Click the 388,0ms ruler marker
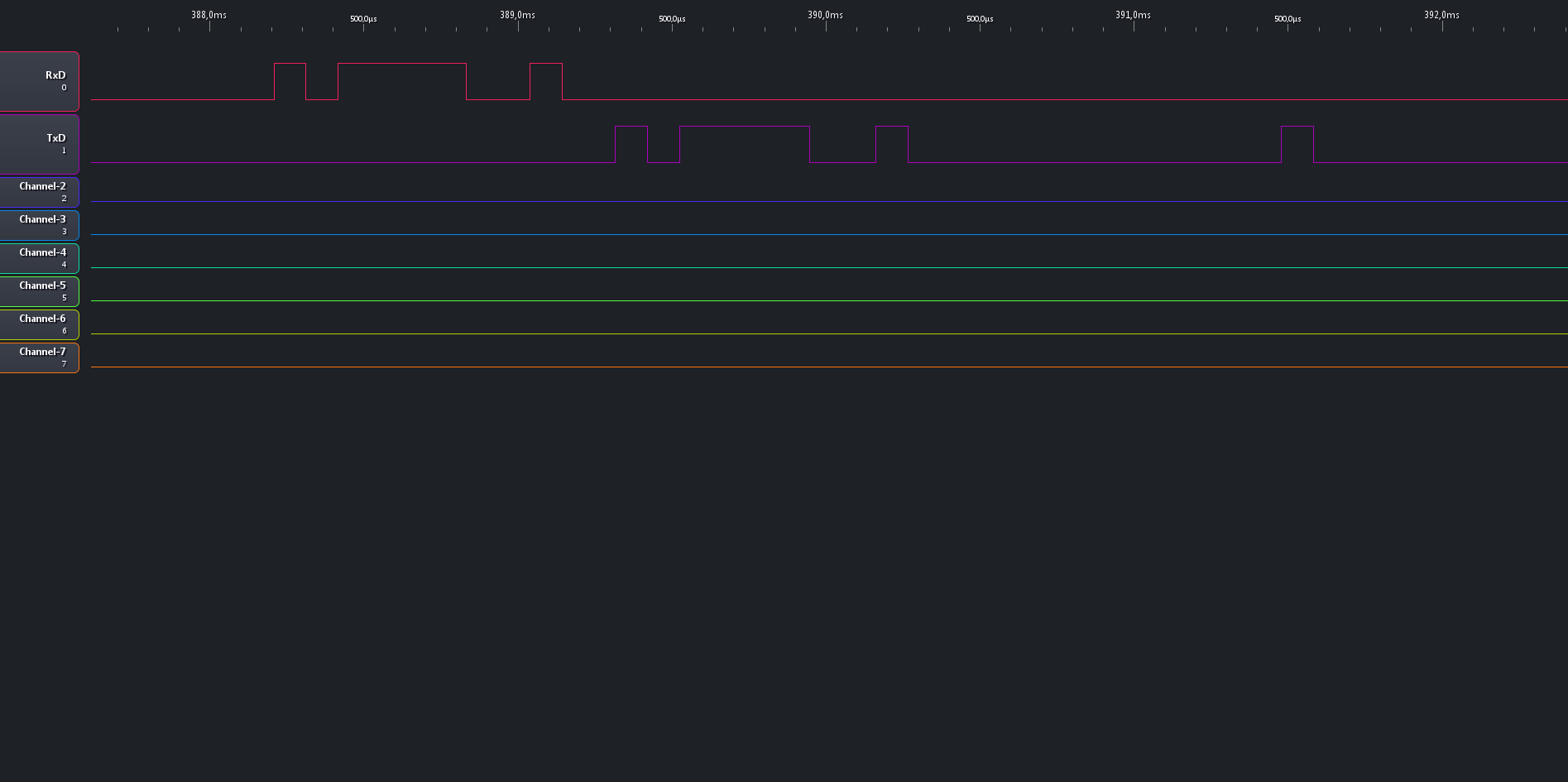 tap(209, 15)
